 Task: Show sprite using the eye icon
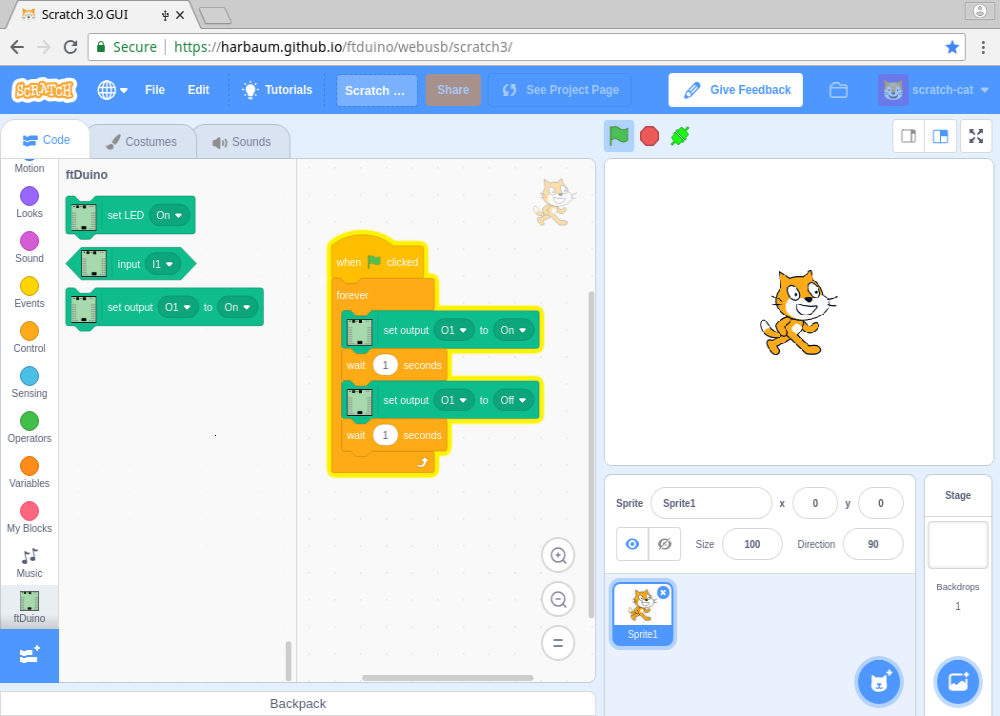click(x=632, y=544)
